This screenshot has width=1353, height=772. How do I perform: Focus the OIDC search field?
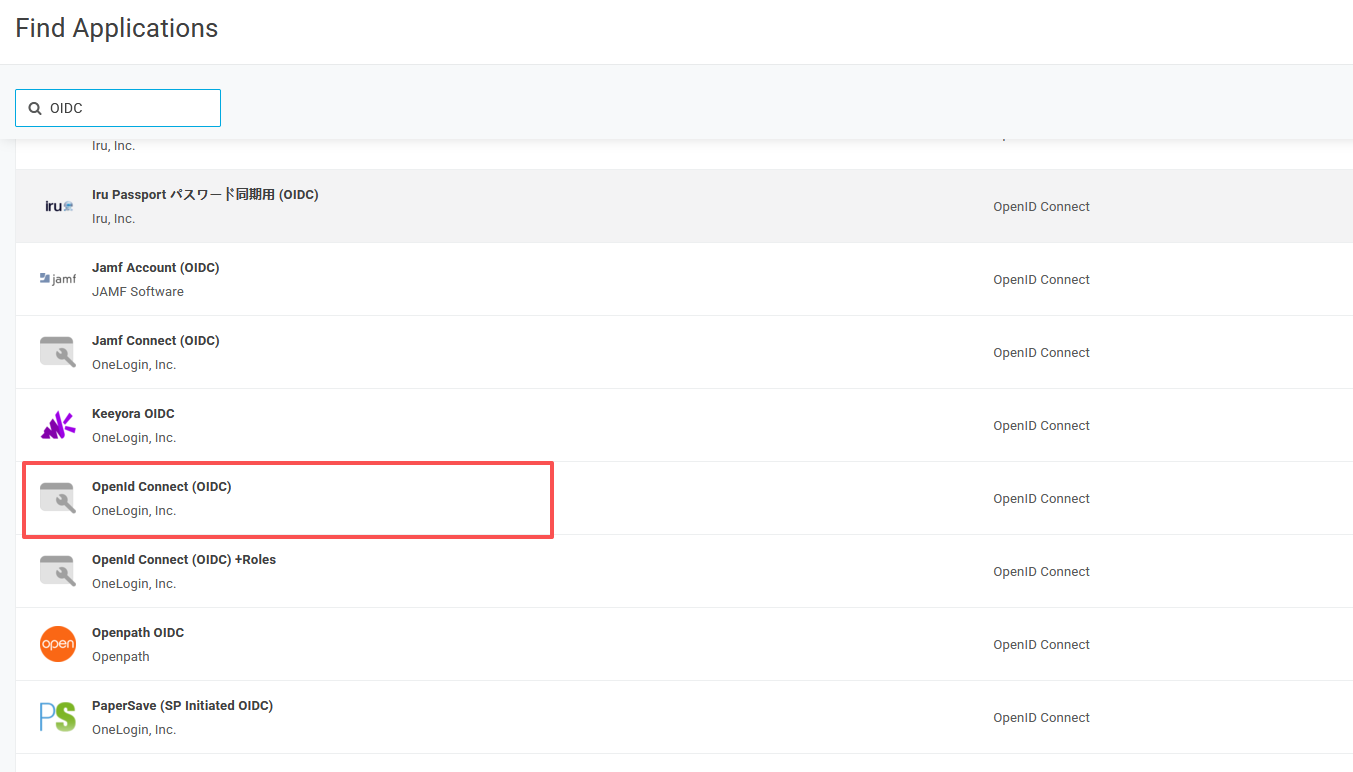[x=118, y=108]
